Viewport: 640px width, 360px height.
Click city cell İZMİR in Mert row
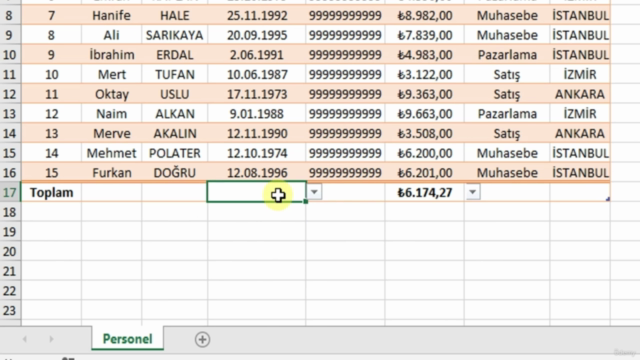click(x=580, y=74)
